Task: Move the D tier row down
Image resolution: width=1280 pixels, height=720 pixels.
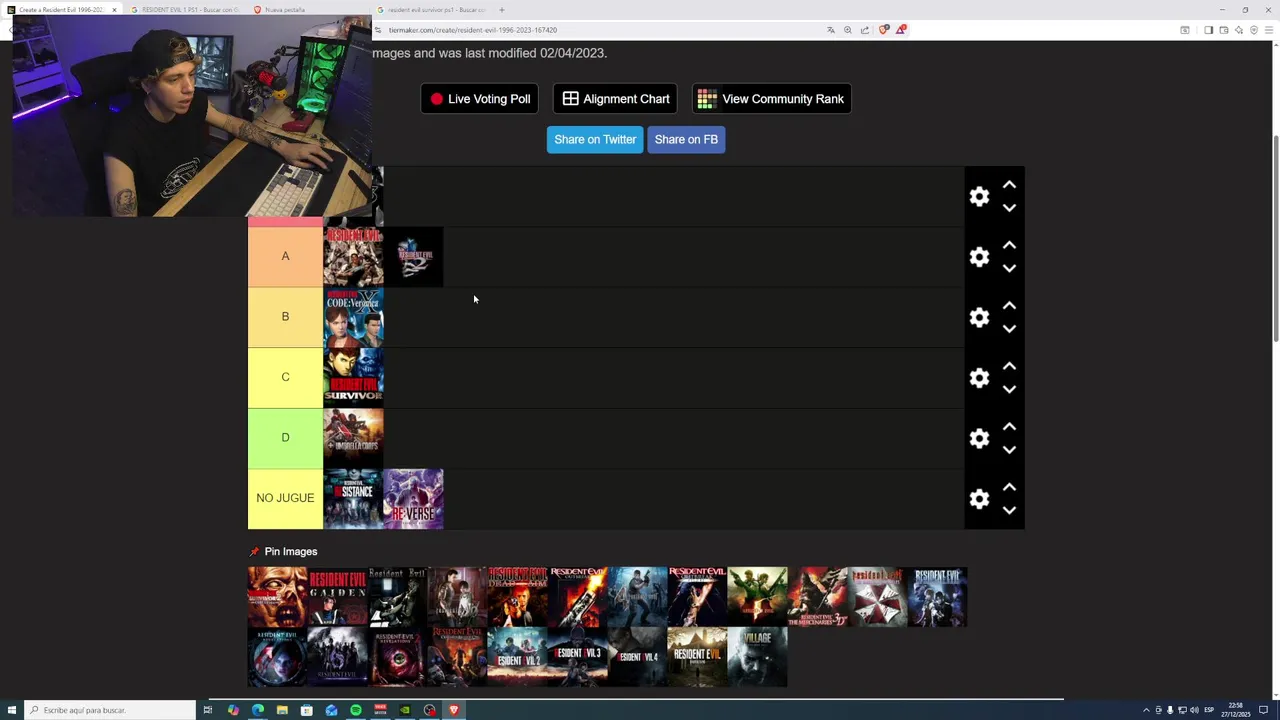Action: (x=1009, y=450)
